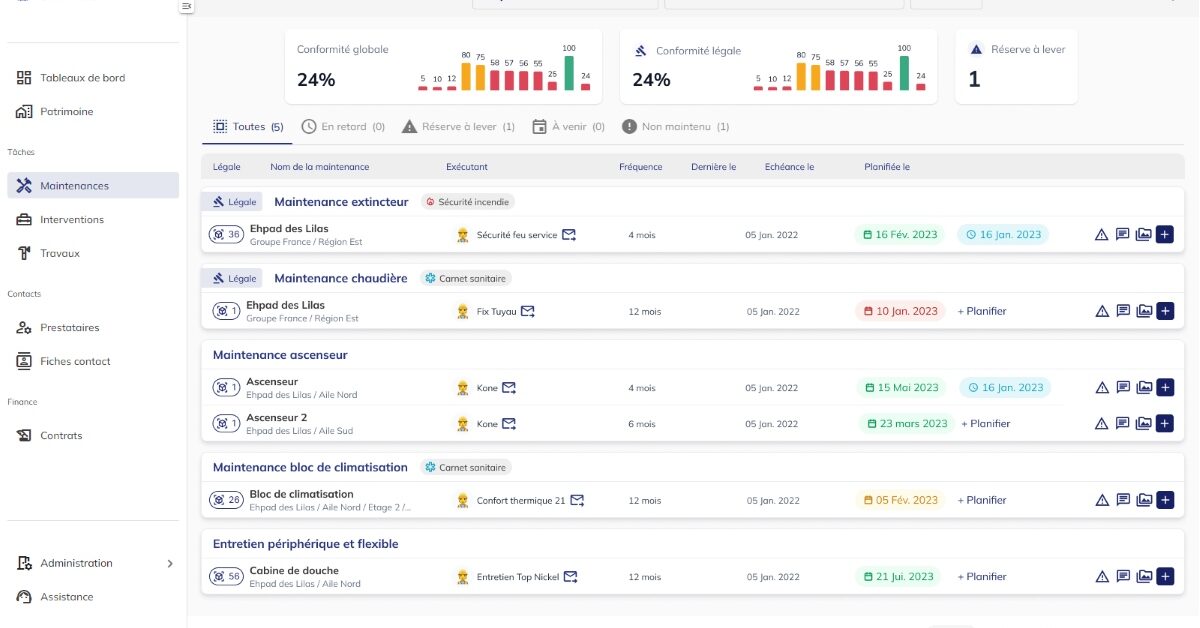This screenshot has height=628, width=1200.
Task: Click the warning triangle on Cabine de douche row
Action: pos(1101,576)
